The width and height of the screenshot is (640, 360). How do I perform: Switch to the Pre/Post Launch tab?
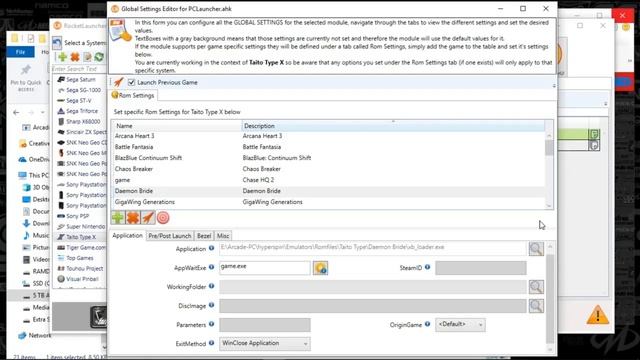click(169, 236)
